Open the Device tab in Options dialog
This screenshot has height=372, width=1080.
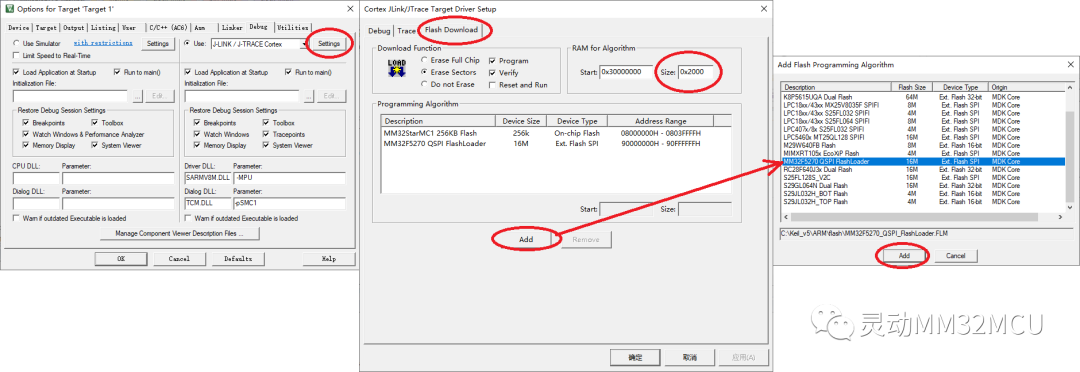(x=19, y=28)
